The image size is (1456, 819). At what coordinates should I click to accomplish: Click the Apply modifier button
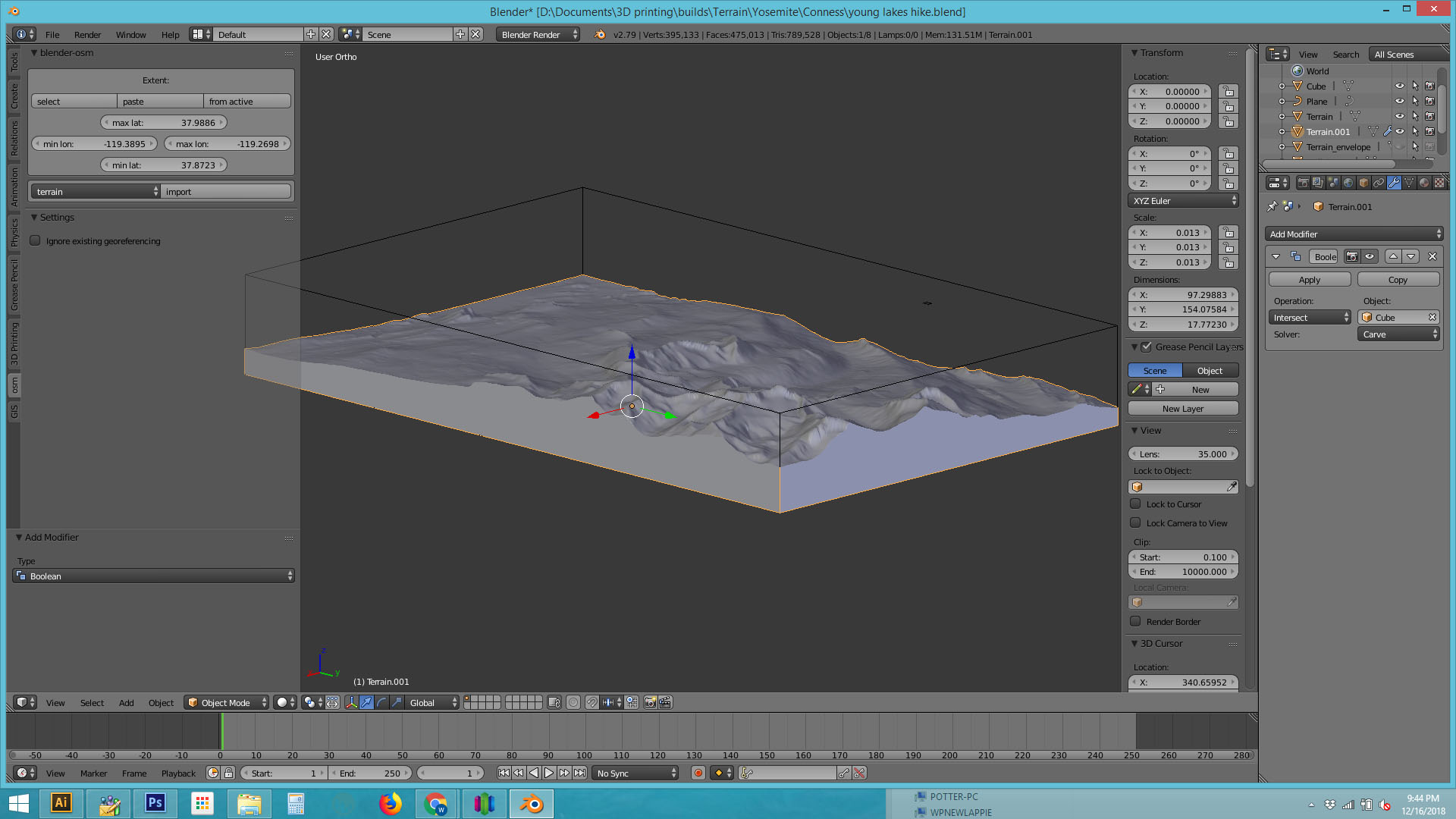pyautogui.click(x=1309, y=280)
